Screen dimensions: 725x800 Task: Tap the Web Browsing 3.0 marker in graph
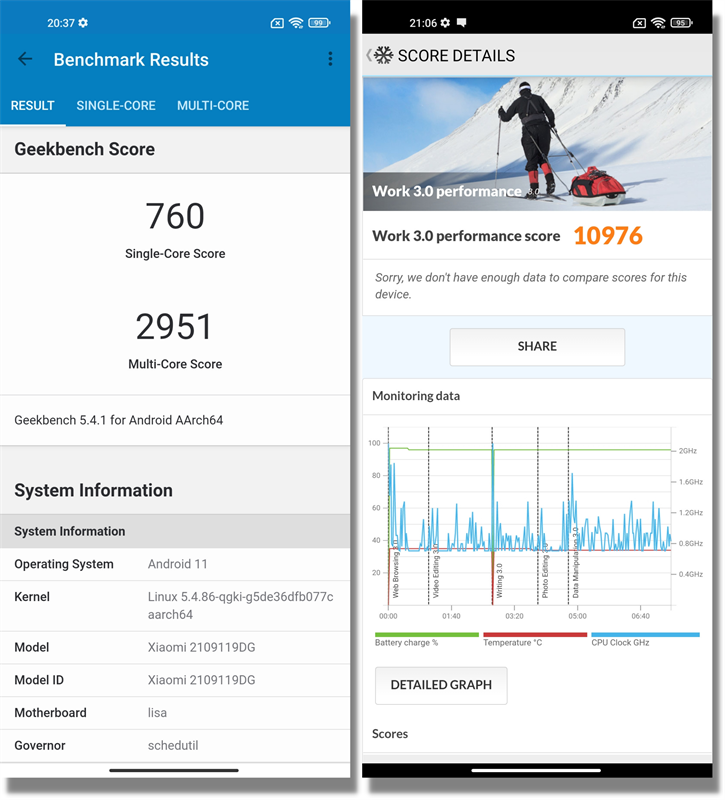pyautogui.click(x=395, y=568)
